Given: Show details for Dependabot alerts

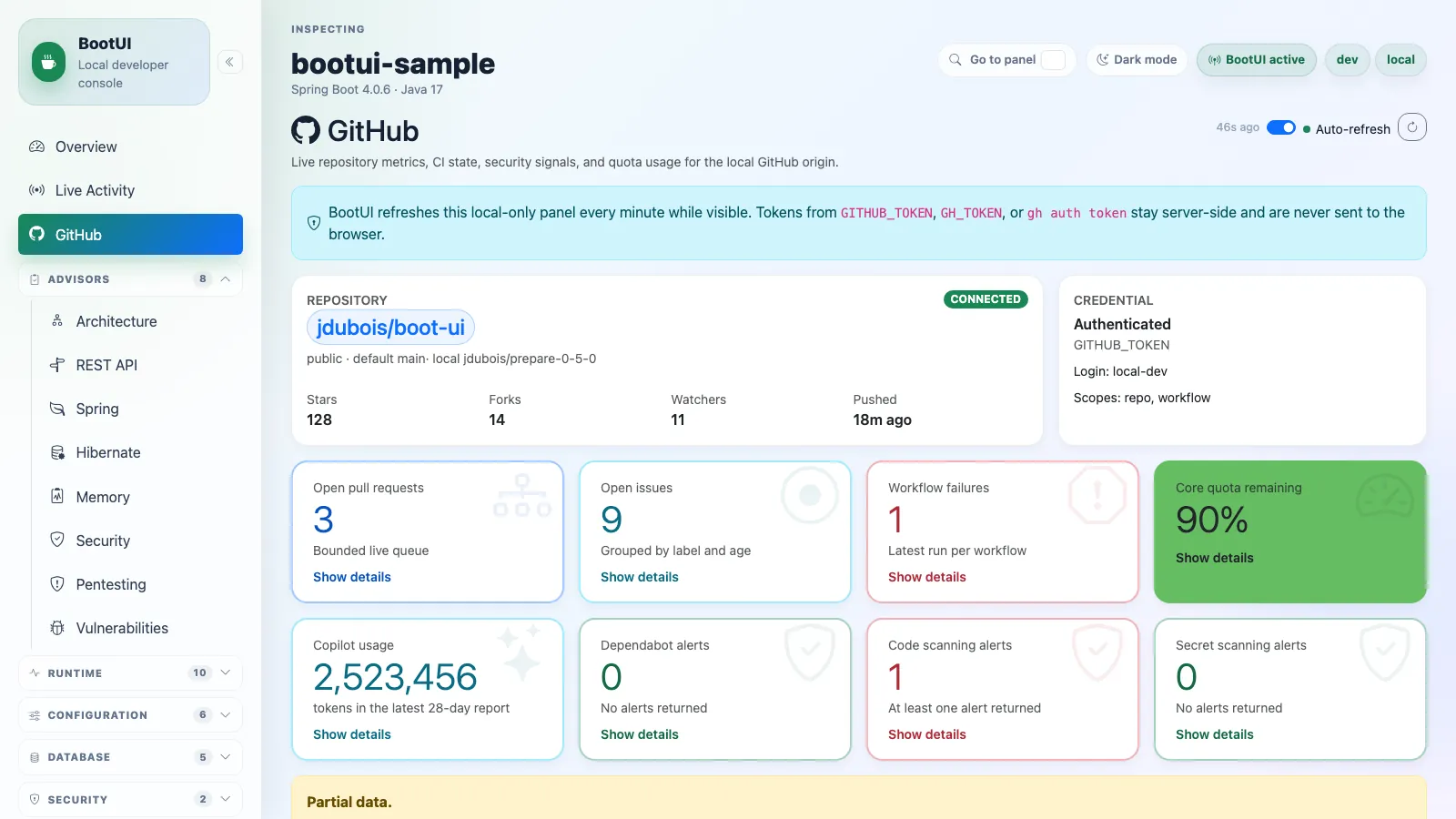Looking at the screenshot, I should pyautogui.click(x=640, y=734).
